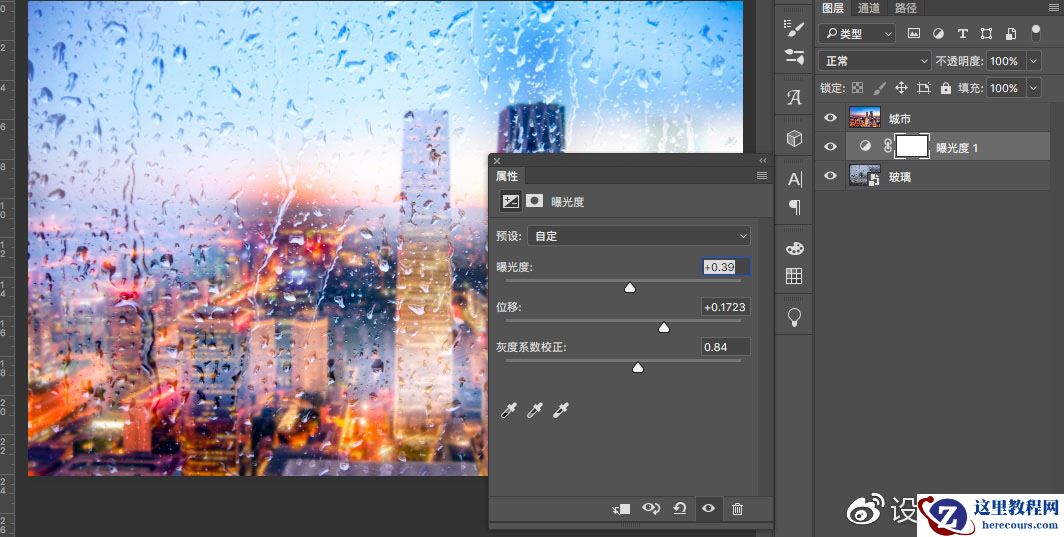Screen dimensions: 1064x537
Task: Switch to the 图层 tab
Action: tap(832, 8)
